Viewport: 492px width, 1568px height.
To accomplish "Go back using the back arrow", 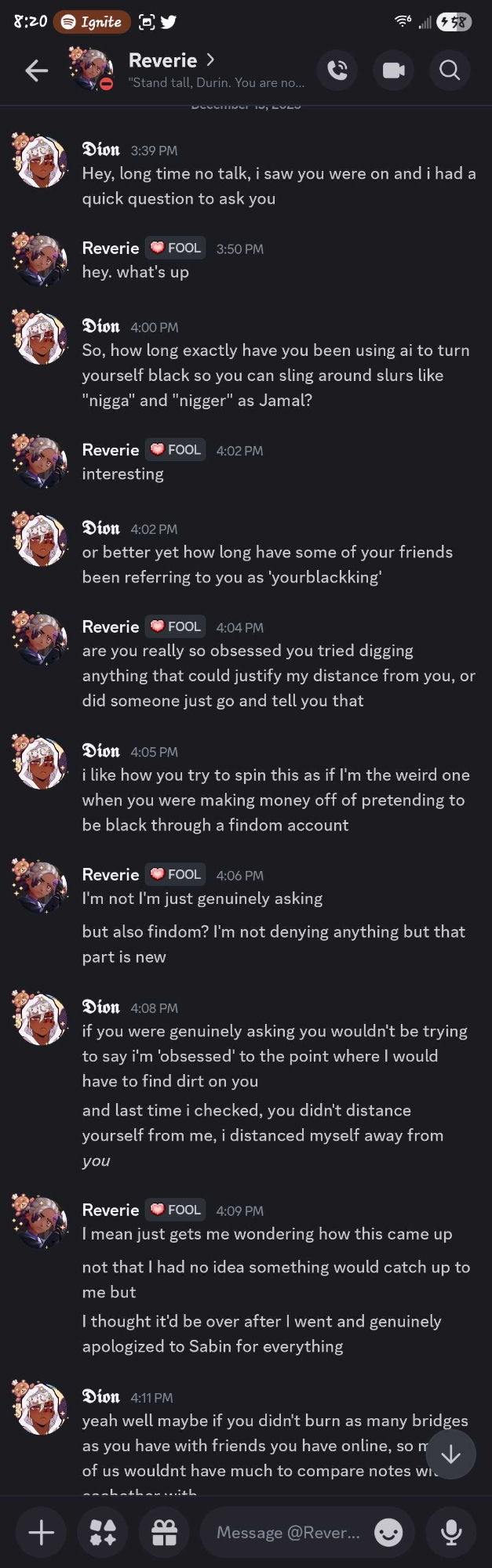I will tap(36, 71).
